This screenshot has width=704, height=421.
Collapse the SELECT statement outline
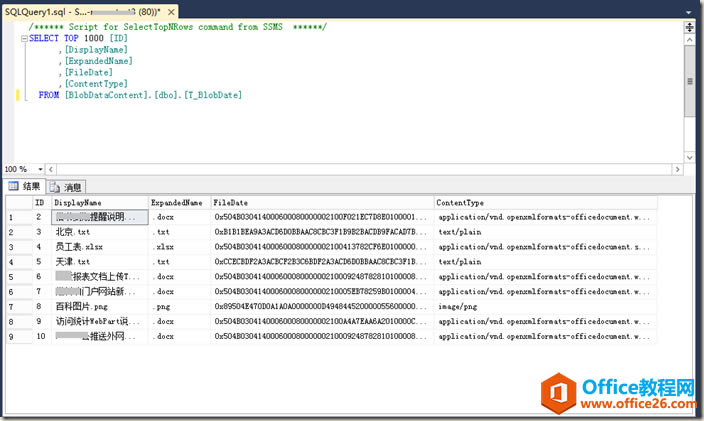pos(22,38)
